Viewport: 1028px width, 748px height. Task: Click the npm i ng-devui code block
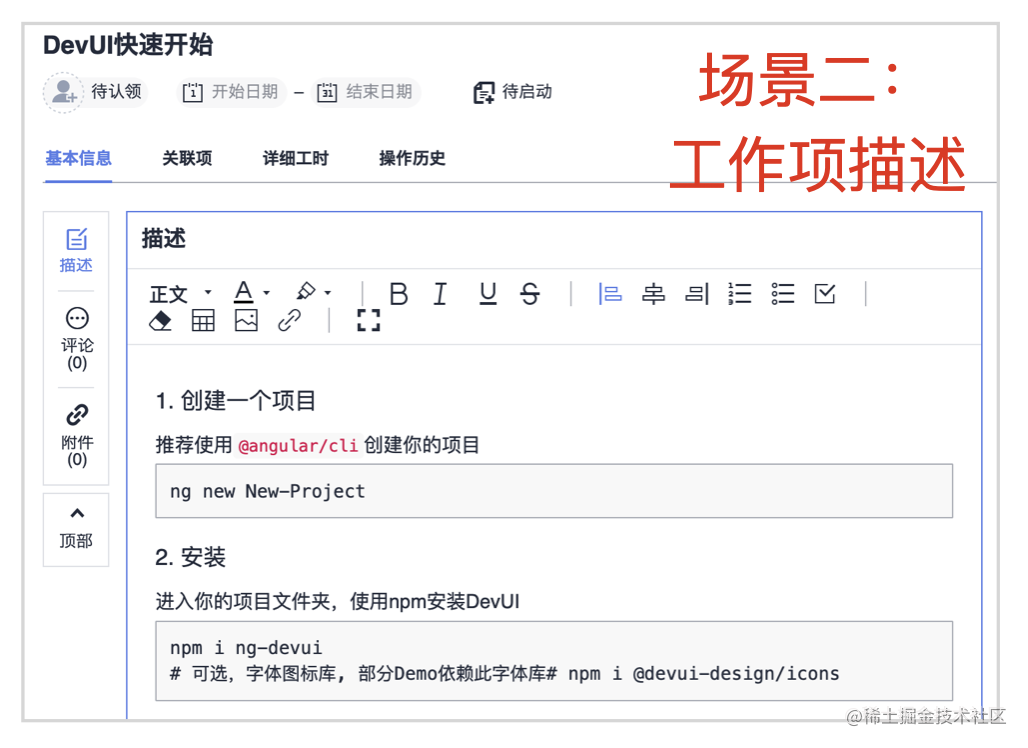pos(554,661)
